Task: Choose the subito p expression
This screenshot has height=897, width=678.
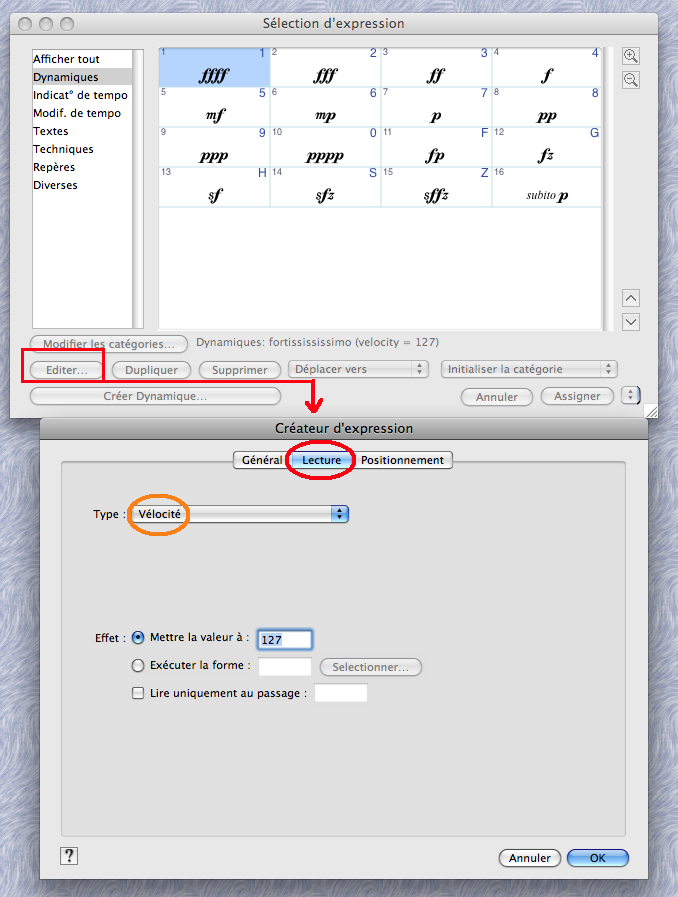Action: tap(546, 188)
